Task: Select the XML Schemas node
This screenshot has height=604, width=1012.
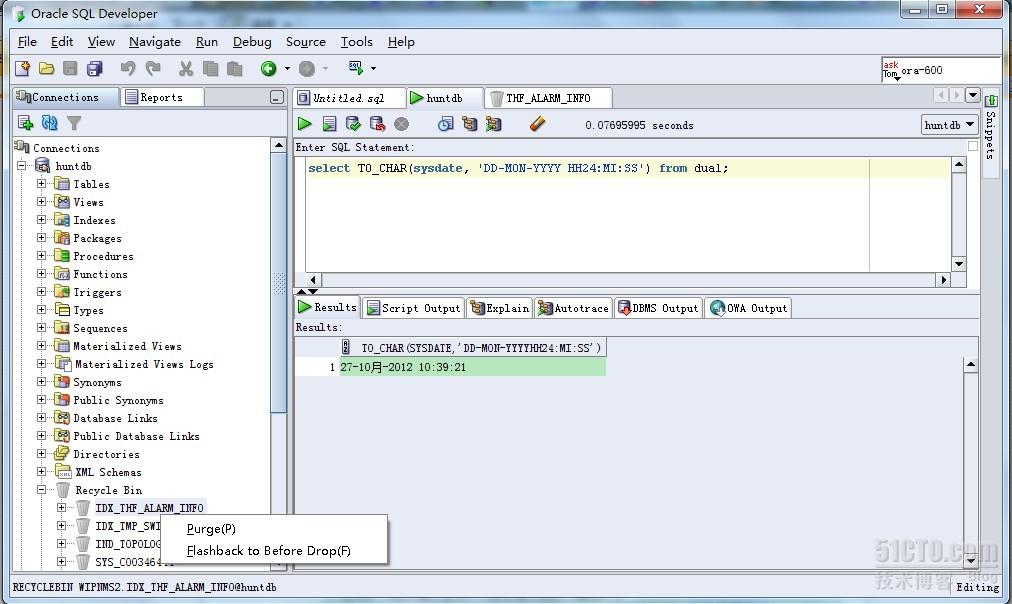Action: pos(108,472)
